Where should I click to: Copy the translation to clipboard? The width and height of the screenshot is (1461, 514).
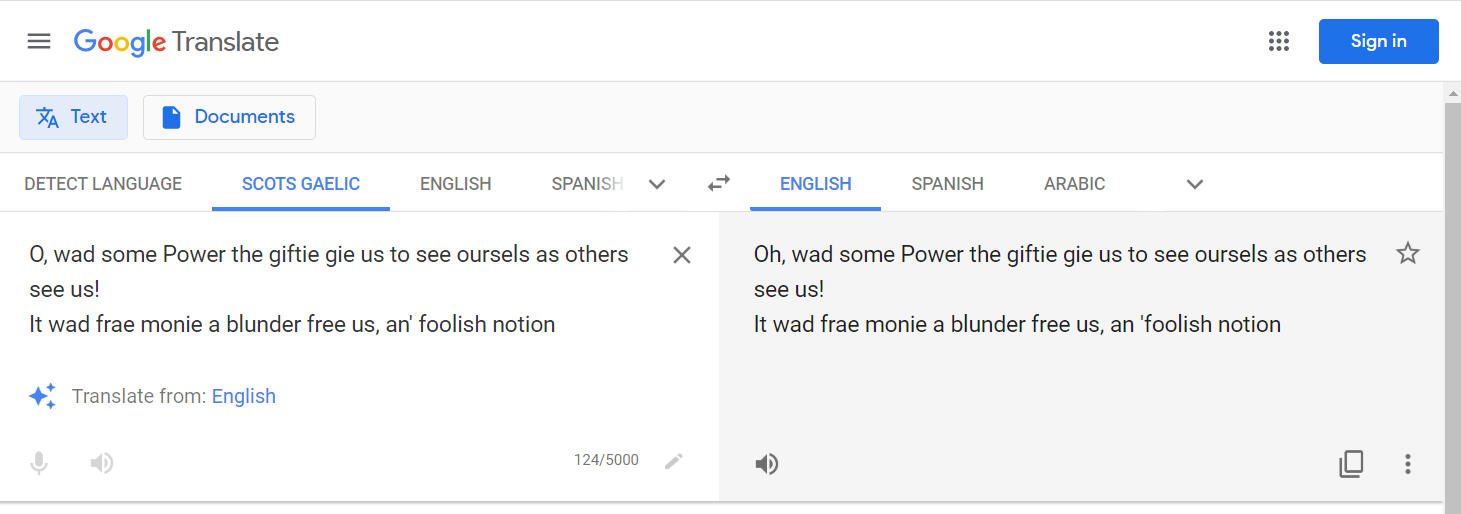(x=1351, y=464)
